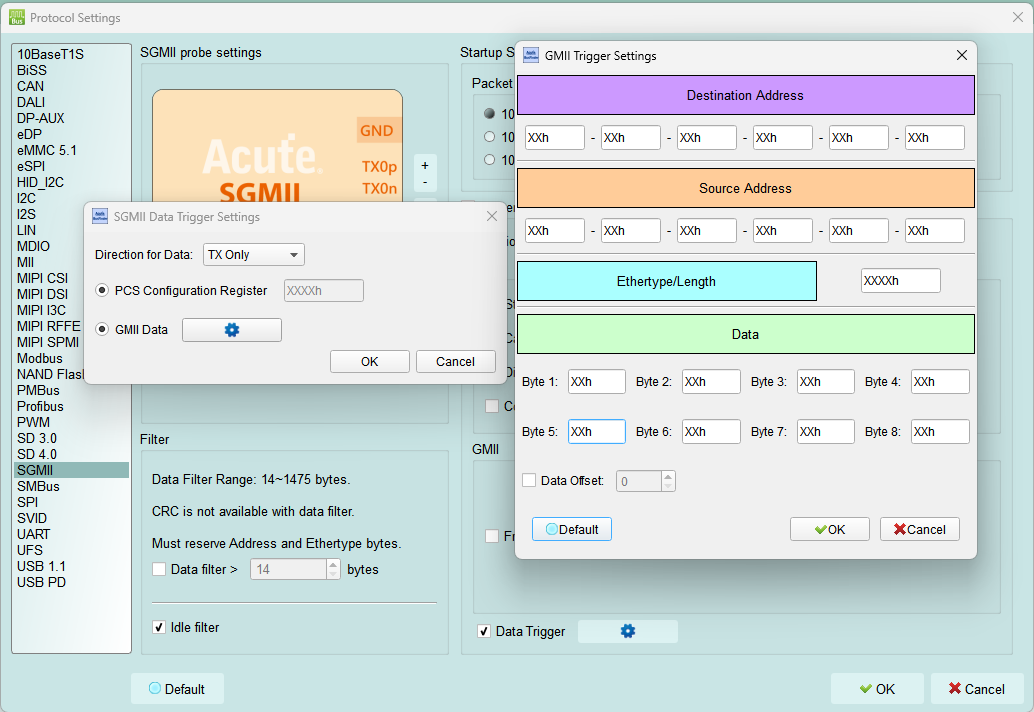Enable the Data filter checkbox
This screenshot has height=712, width=1034.
159,569
